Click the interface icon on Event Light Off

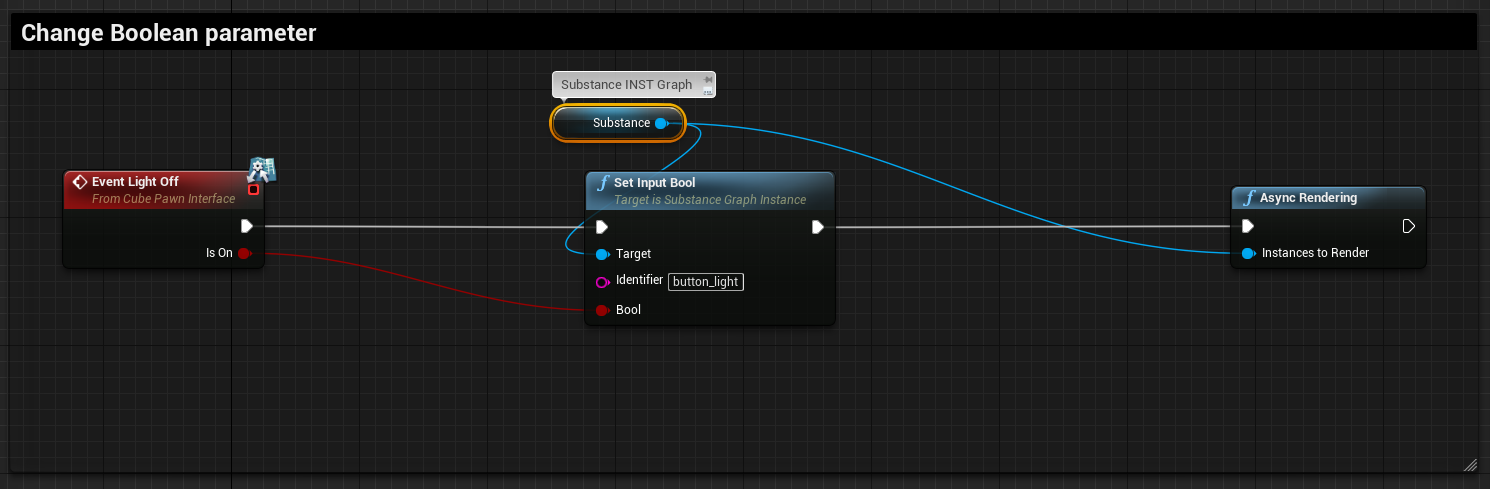tap(262, 169)
